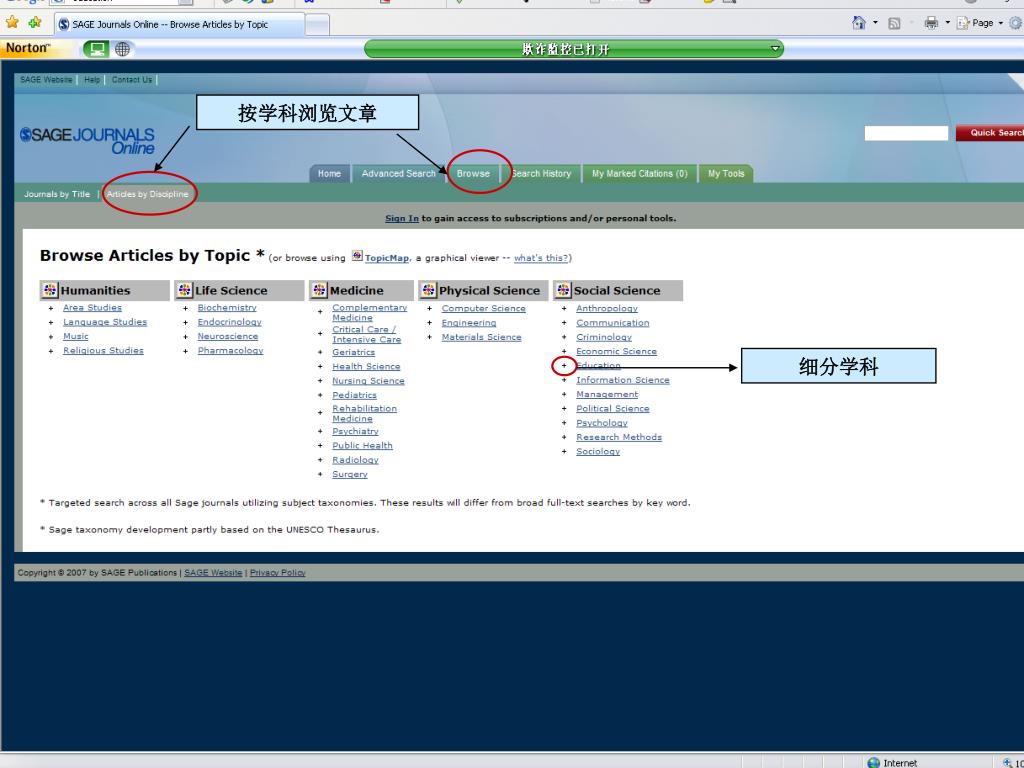Expand the Area Studies plus sign
Screen dimensions: 1024x768
(x=51, y=308)
